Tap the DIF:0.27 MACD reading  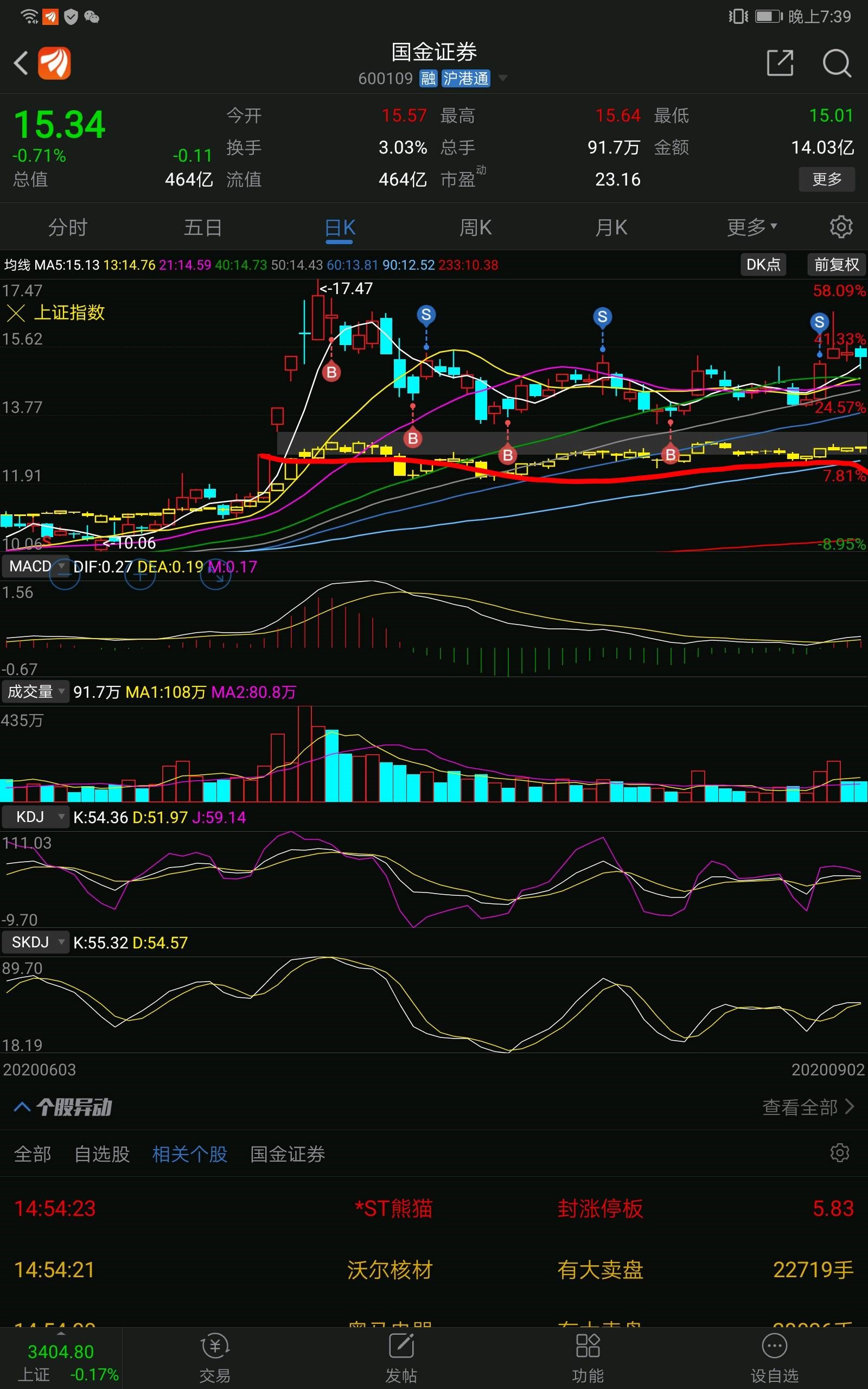(103, 567)
